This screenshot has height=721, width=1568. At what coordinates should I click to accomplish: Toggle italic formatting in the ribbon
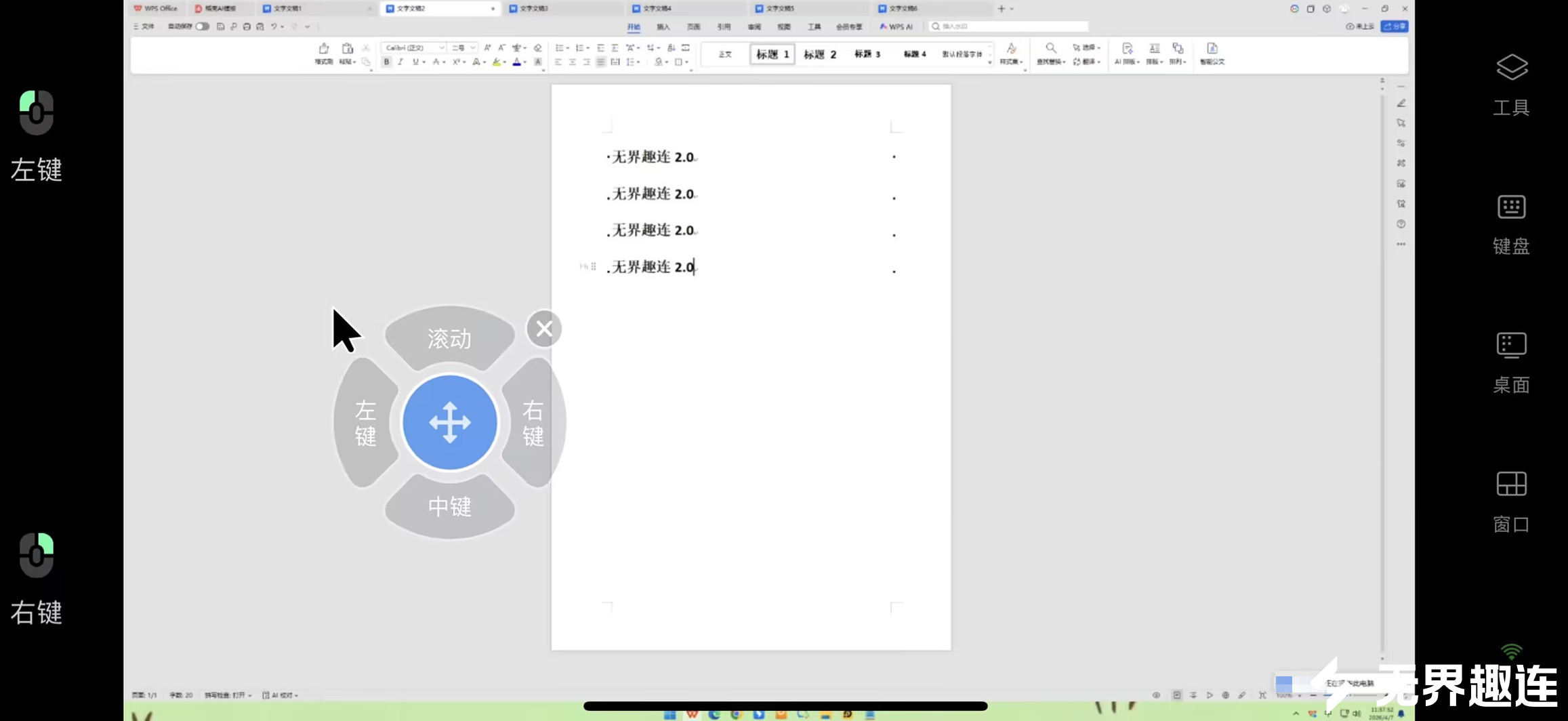click(400, 62)
